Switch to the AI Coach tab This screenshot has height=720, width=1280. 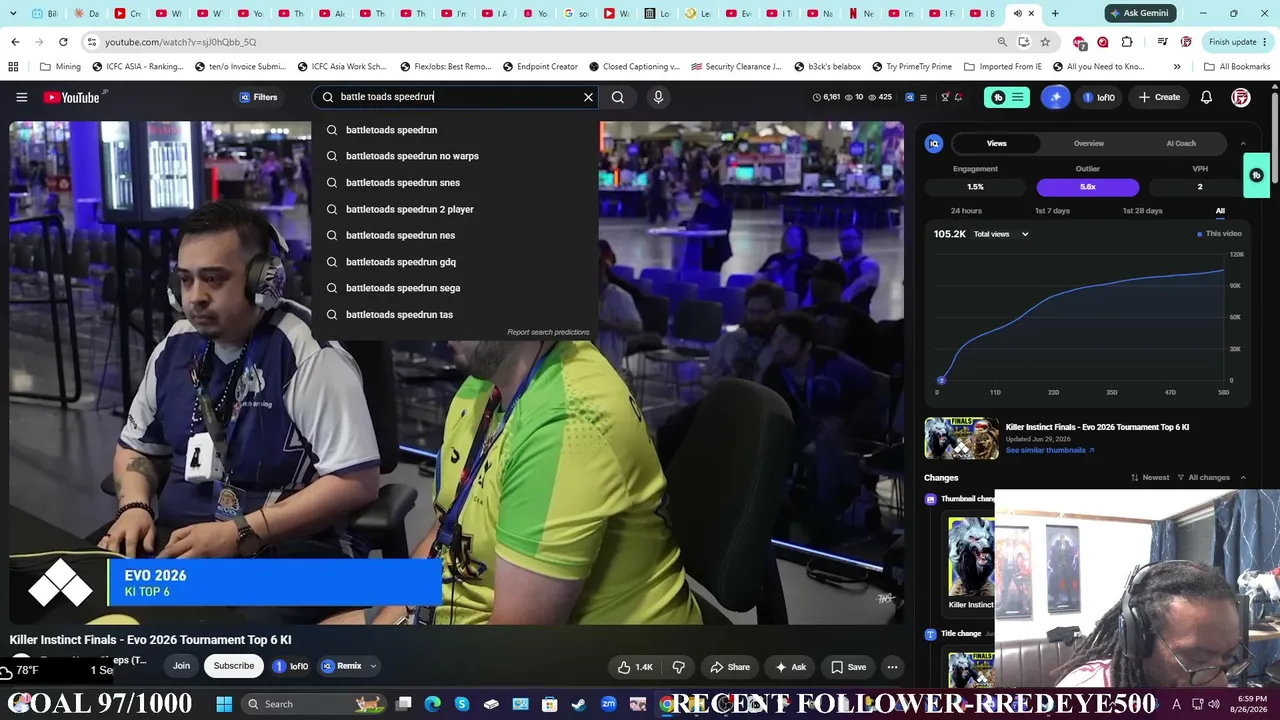pos(1181,143)
